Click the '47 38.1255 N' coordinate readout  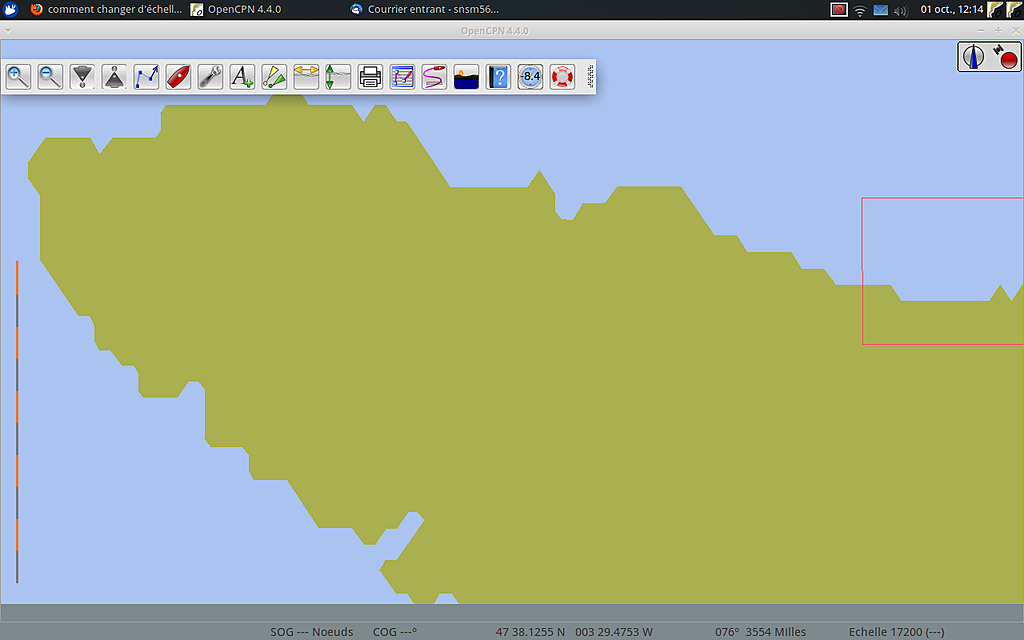tap(530, 632)
